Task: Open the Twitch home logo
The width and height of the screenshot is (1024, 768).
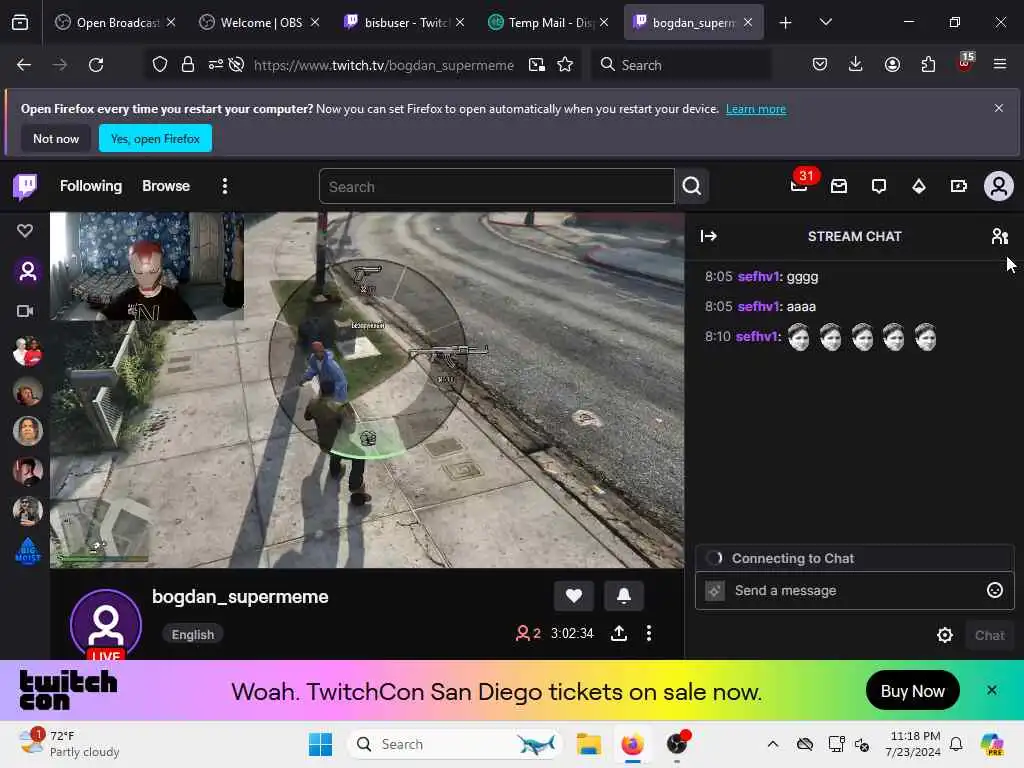Action: click(25, 187)
